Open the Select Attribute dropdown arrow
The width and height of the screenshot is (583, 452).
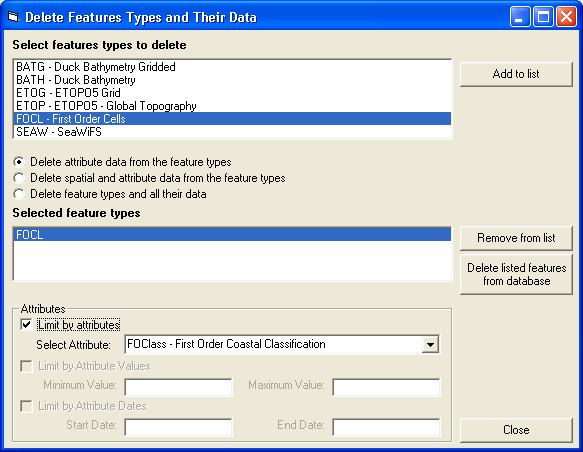[430, 345]
